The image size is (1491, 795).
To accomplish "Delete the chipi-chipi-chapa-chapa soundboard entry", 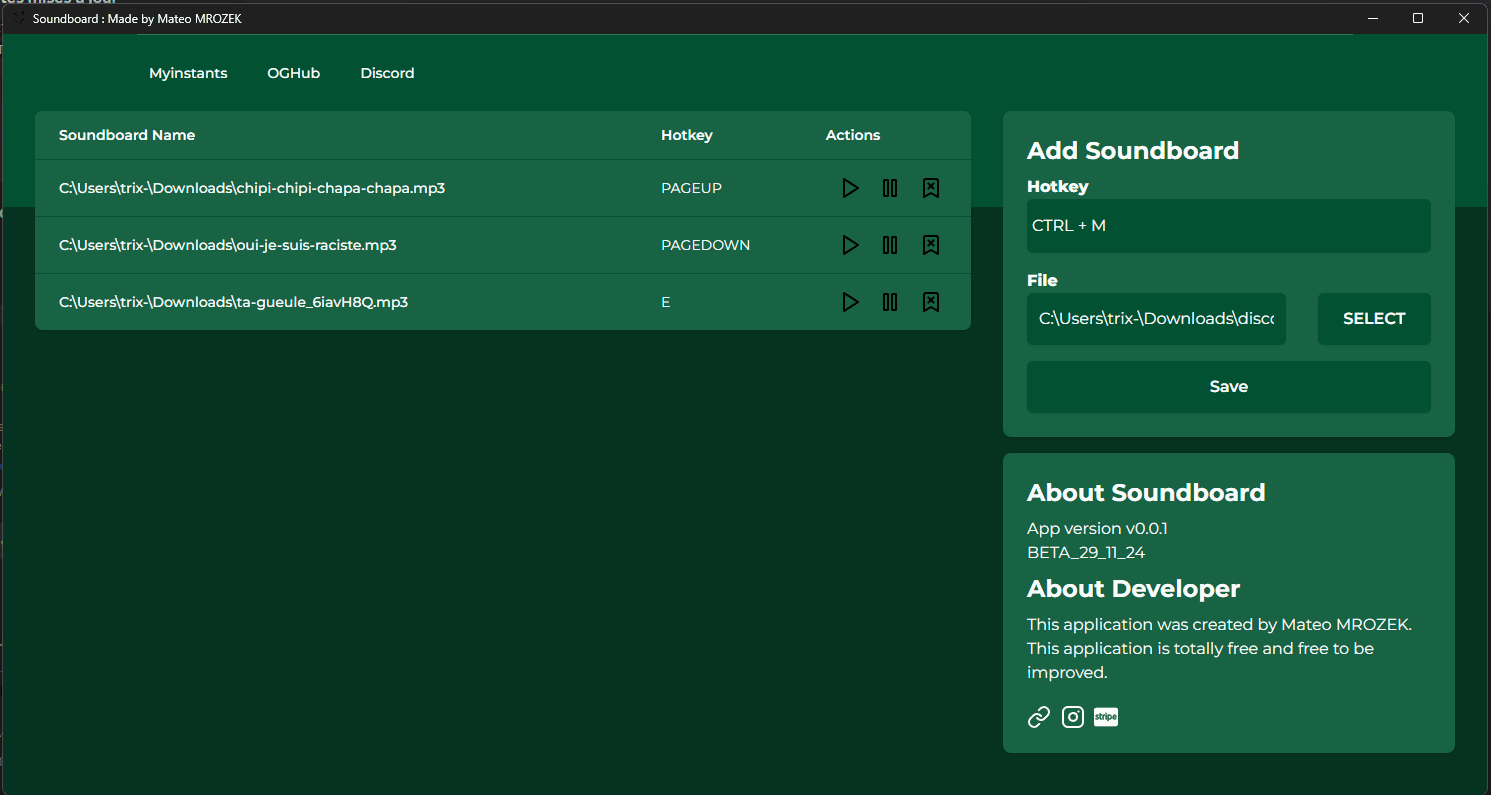I will click(930, 188).
